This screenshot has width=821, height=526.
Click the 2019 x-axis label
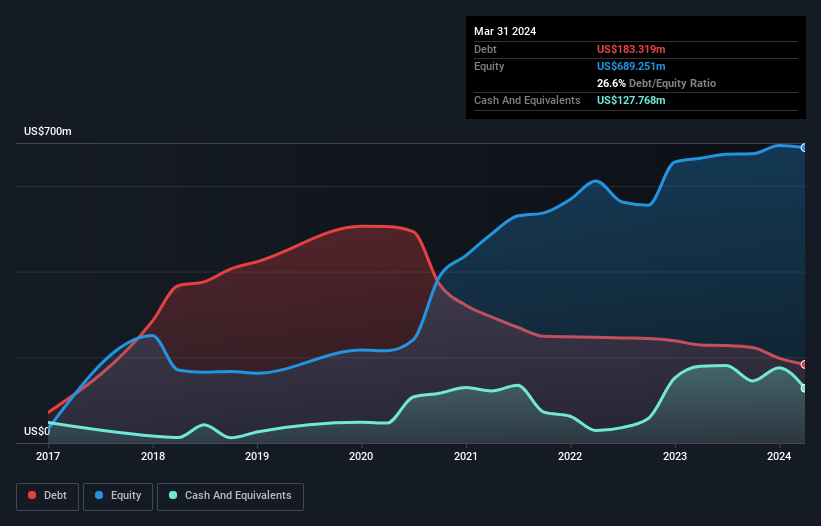click(x=257, y=456)
